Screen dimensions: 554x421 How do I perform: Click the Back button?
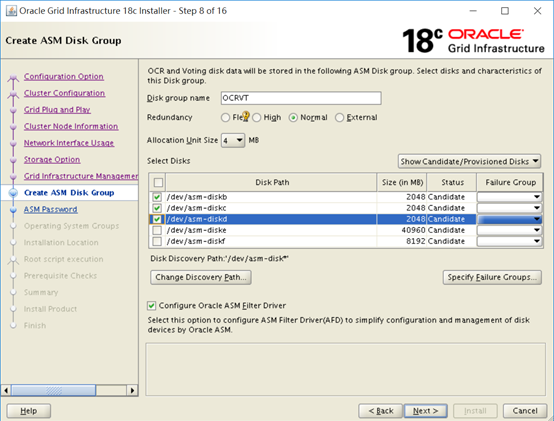pyautogui.click(x=381, y=411)
